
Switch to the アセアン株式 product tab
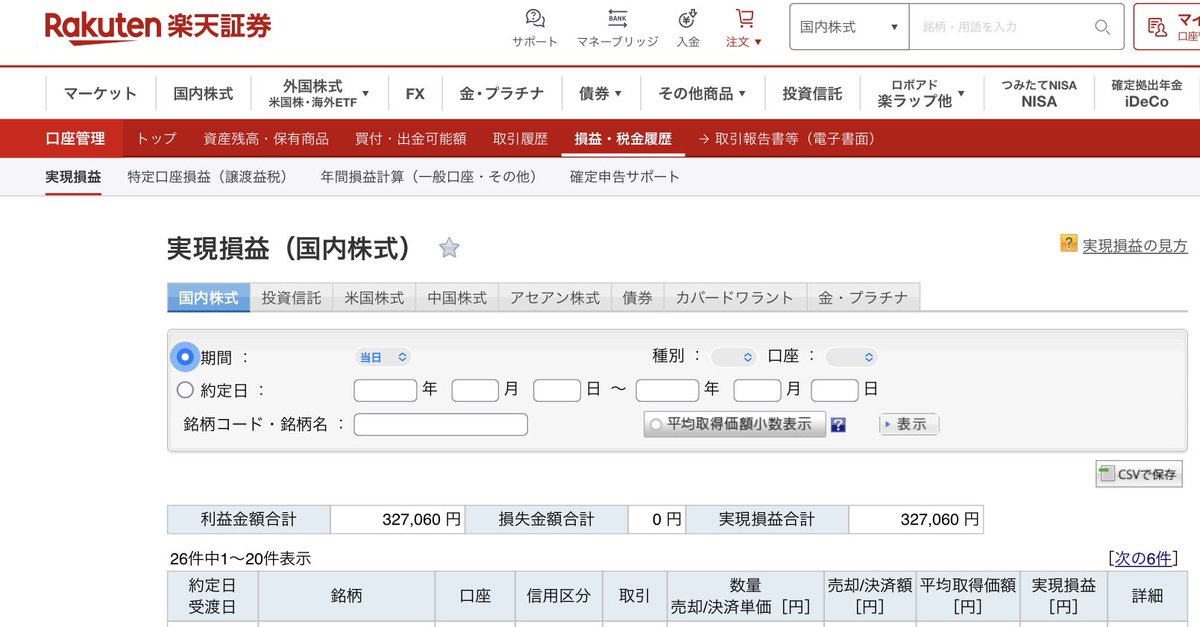tap(555, 298)
